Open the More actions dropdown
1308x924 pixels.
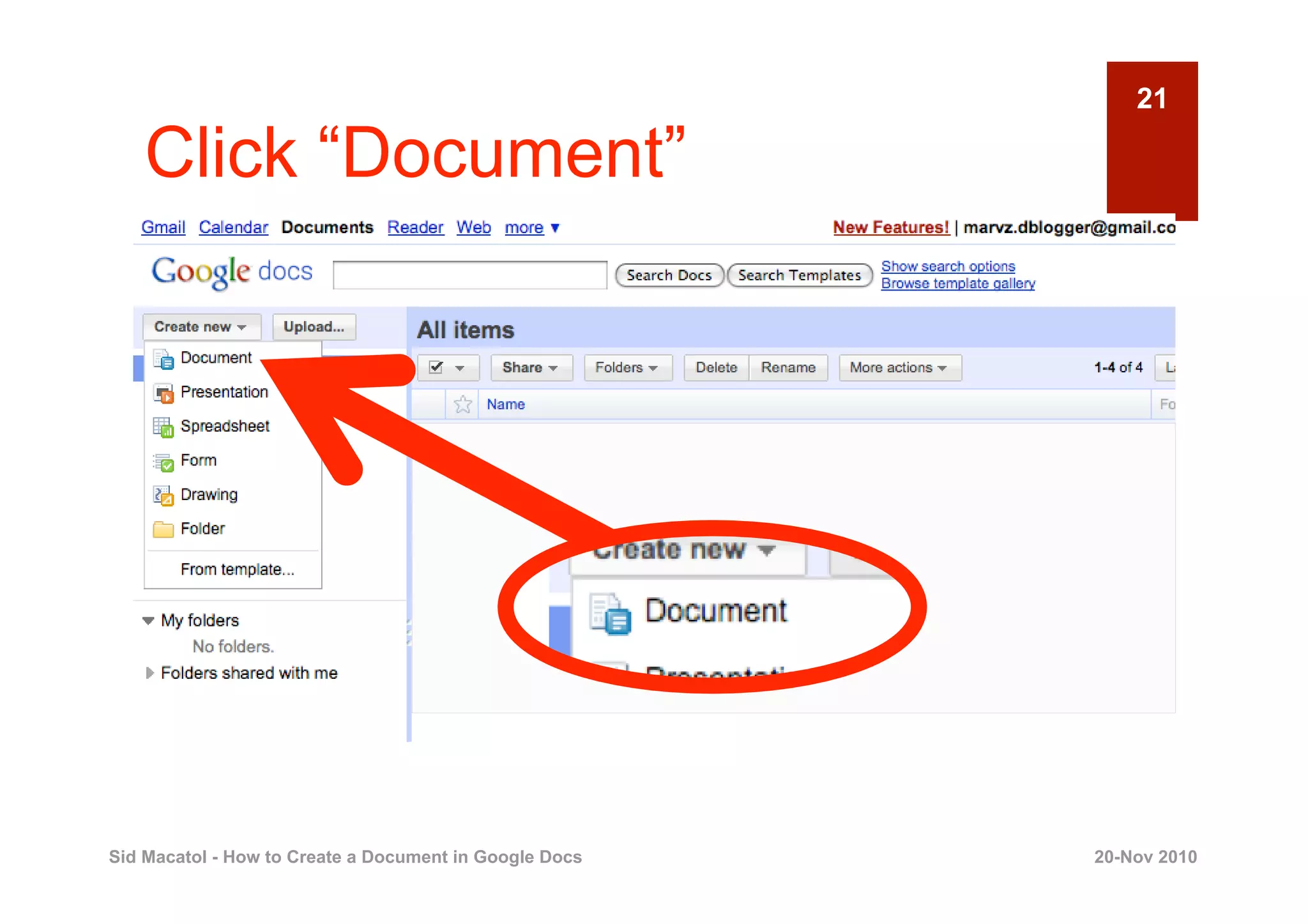tap(899, 368)
